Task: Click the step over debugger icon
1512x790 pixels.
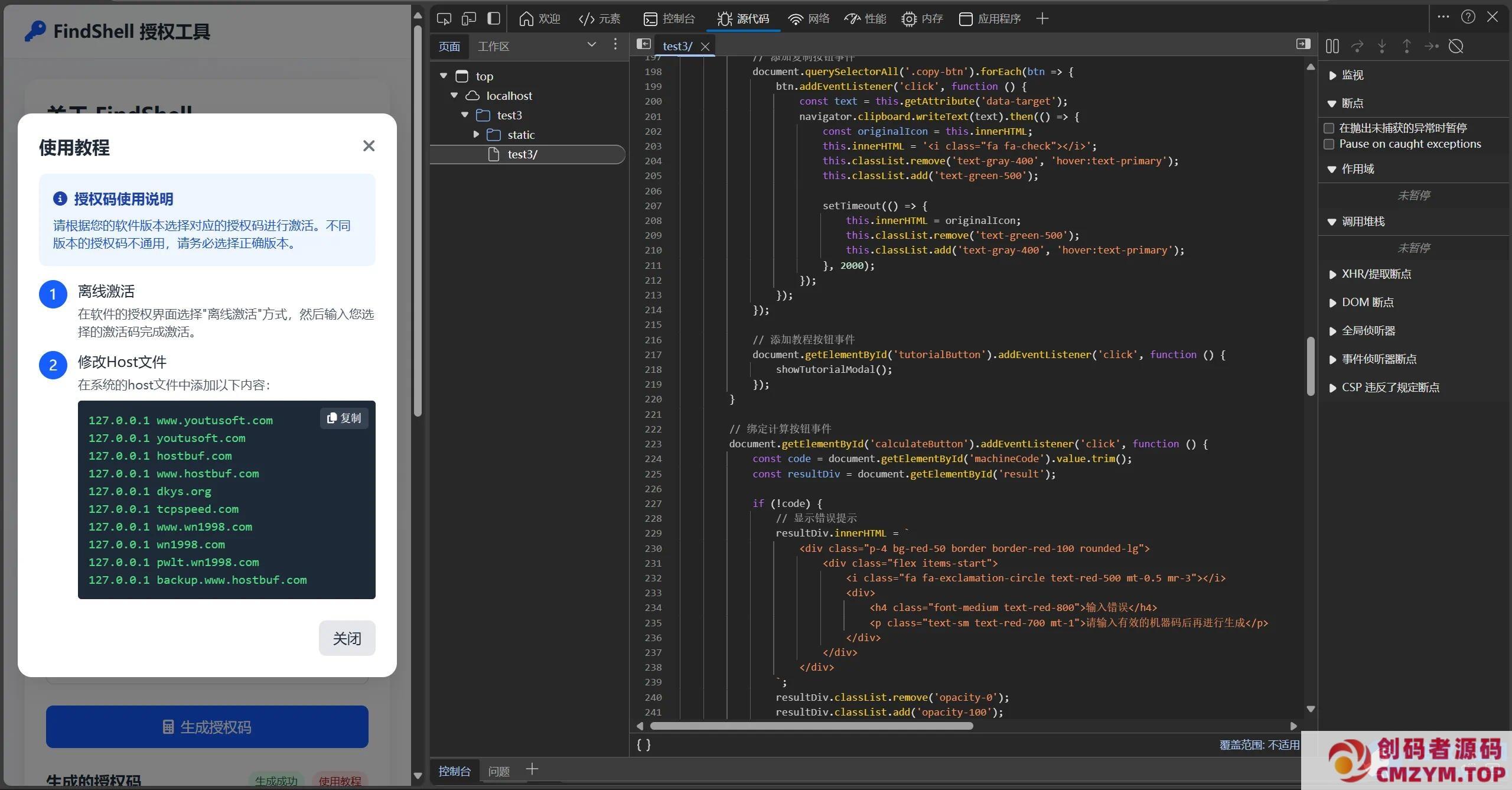Action: pos(1357,46)
